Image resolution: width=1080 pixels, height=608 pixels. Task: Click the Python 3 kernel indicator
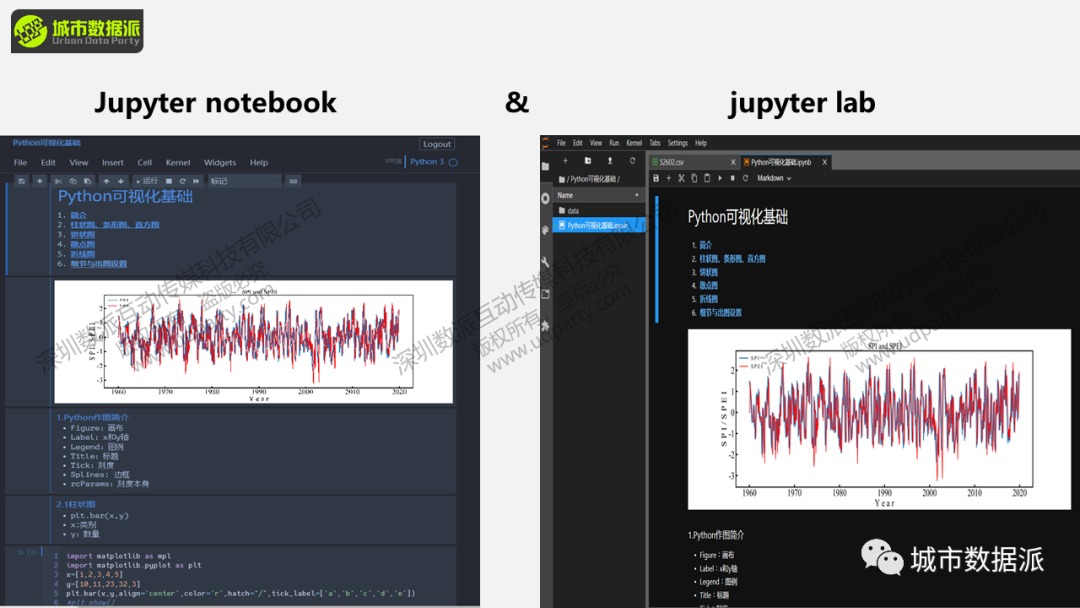[427, 162]
